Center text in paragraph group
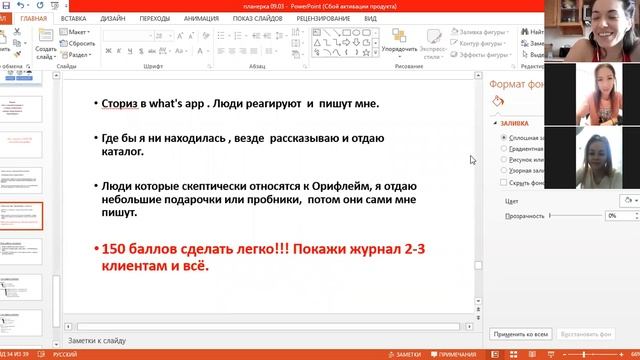This screenshot has width=640, height=360. pyautogui.click(x=232, y=51)
